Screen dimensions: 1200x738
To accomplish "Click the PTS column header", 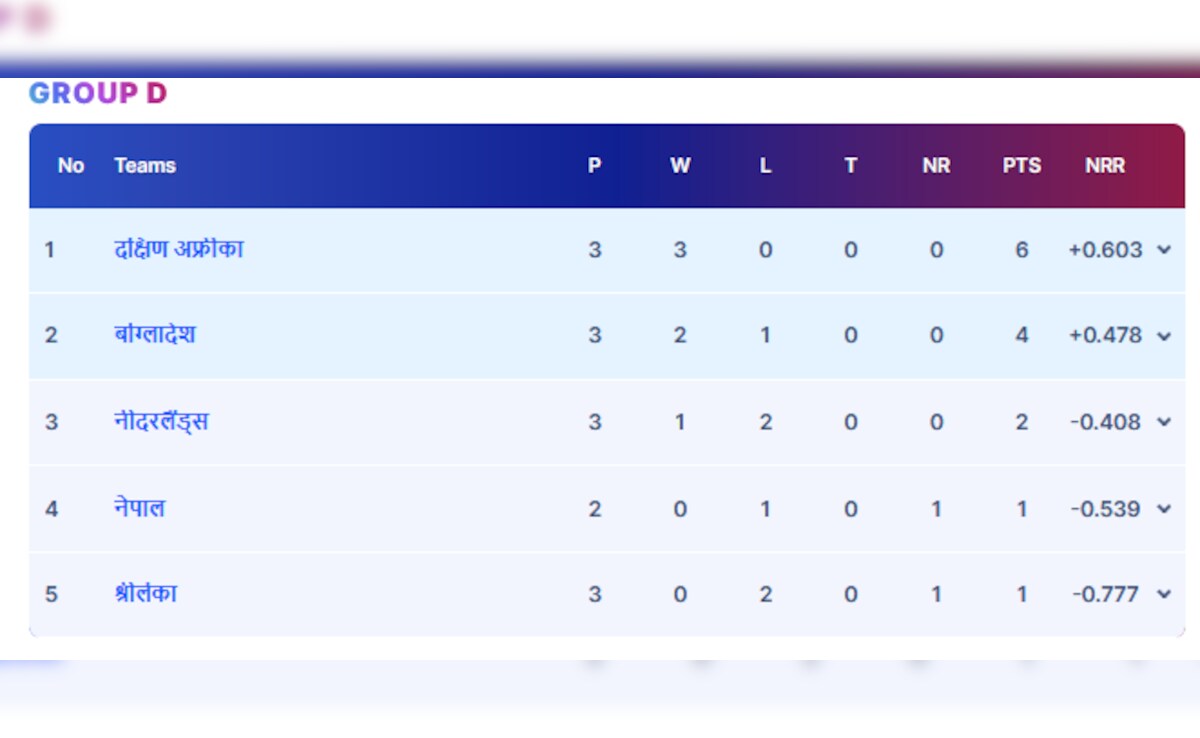I will click(x=1021, y=166).
